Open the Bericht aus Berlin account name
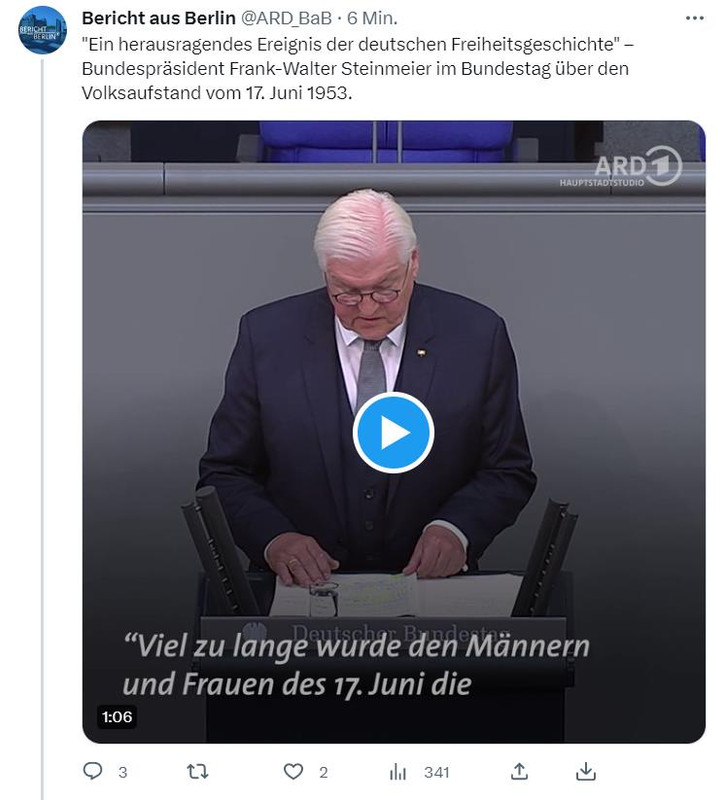Image resolution: width=723 pixels, height=800 pixels. [x=159, y=18]
